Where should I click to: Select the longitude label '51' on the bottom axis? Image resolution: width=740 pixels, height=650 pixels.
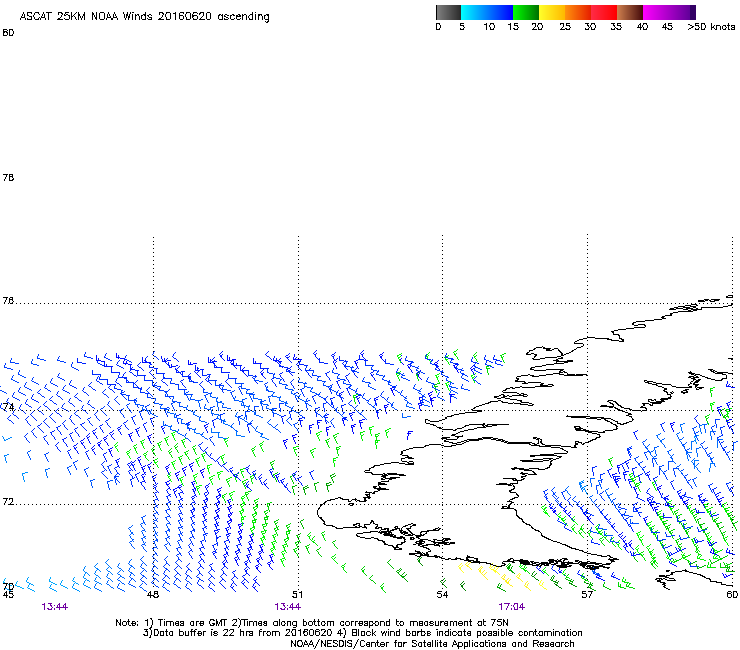click(297, 594)
